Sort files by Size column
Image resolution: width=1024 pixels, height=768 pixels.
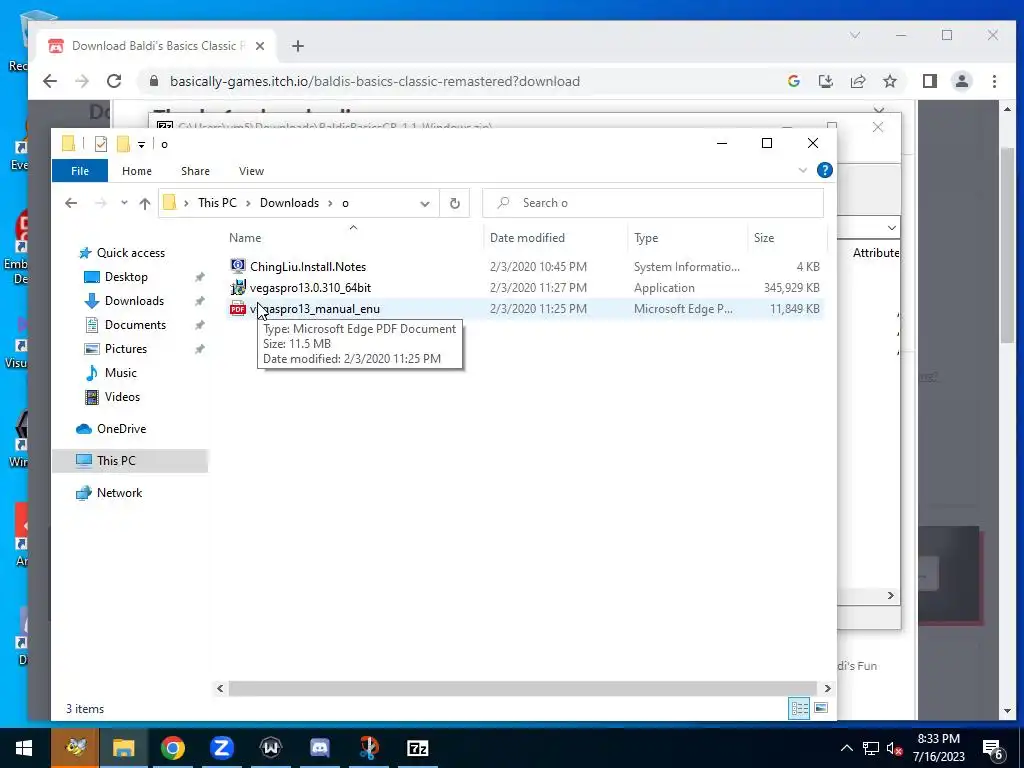764,238
